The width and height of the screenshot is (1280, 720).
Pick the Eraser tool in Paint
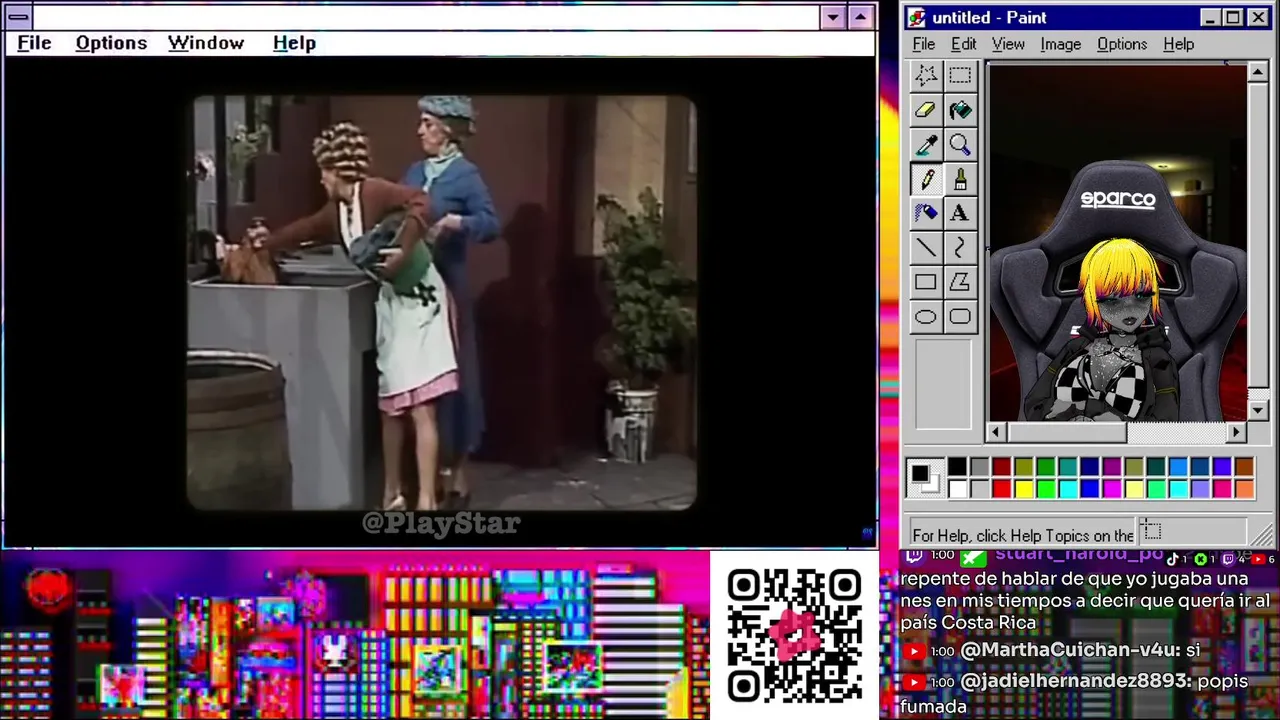[926, 110]
